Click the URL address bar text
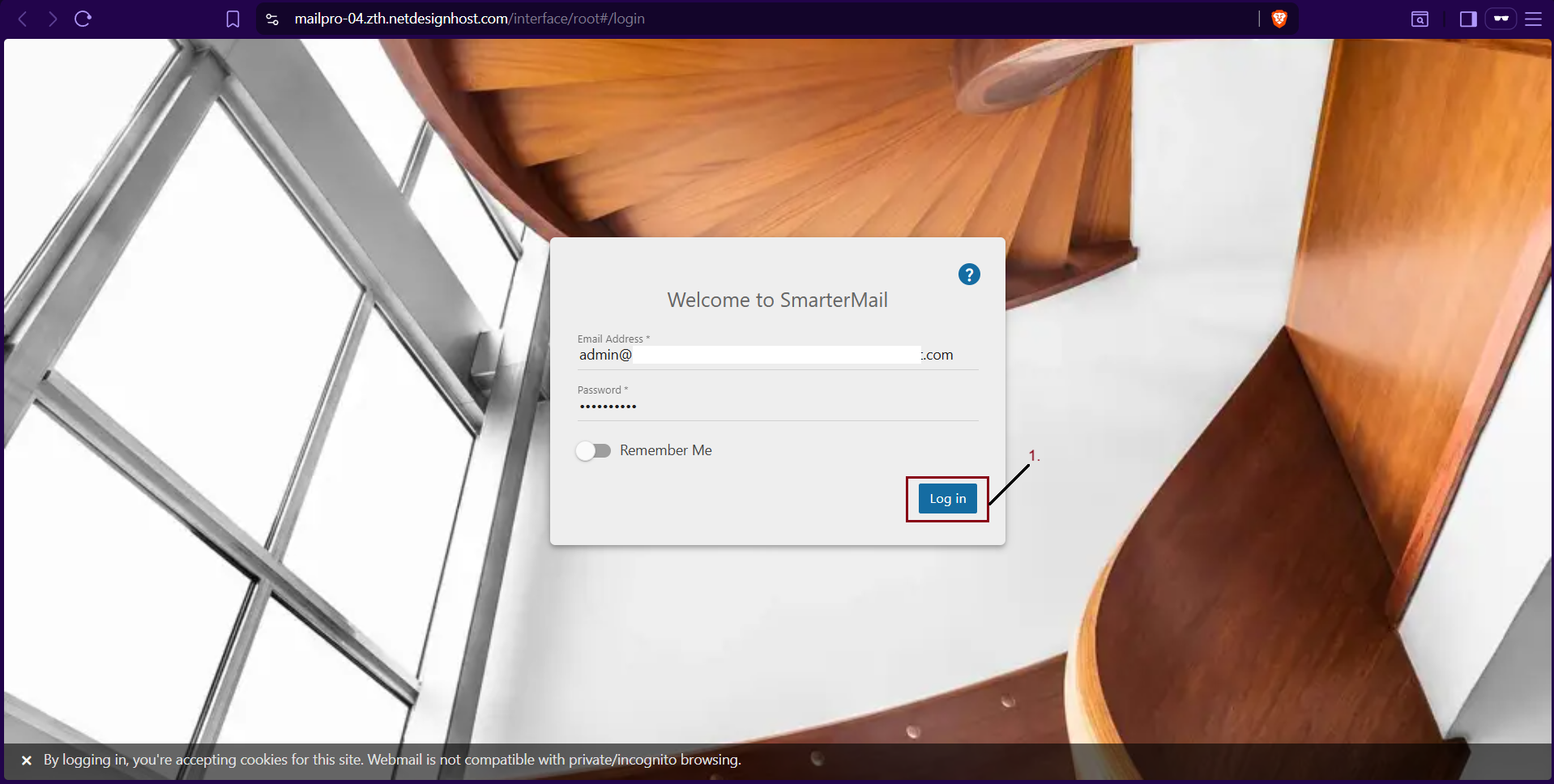Viewport: 1554px width, 784px height. pyautogui.click(x=469, y=19)
